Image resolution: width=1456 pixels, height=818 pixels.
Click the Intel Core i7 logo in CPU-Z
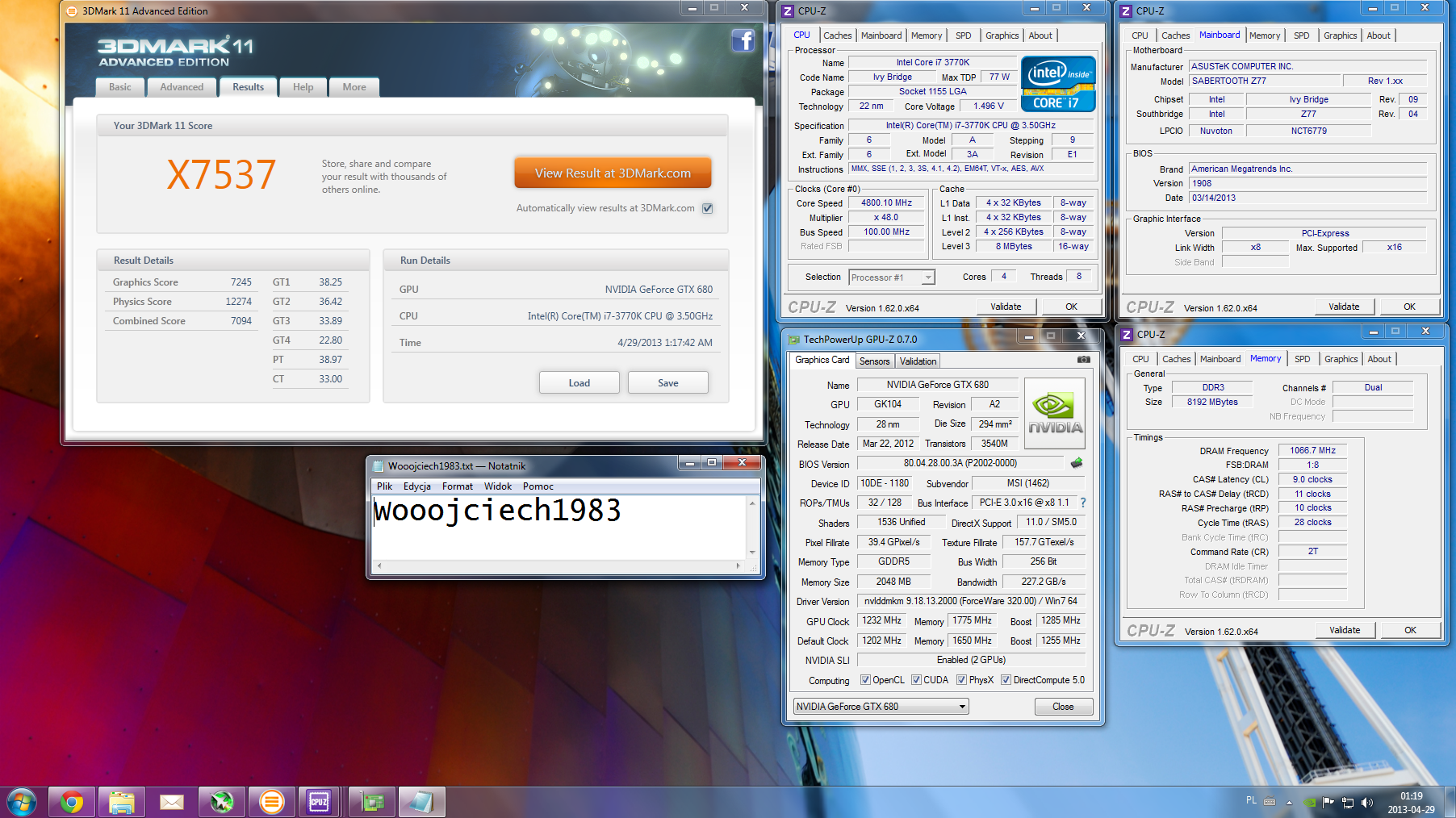coord(1058,83)
